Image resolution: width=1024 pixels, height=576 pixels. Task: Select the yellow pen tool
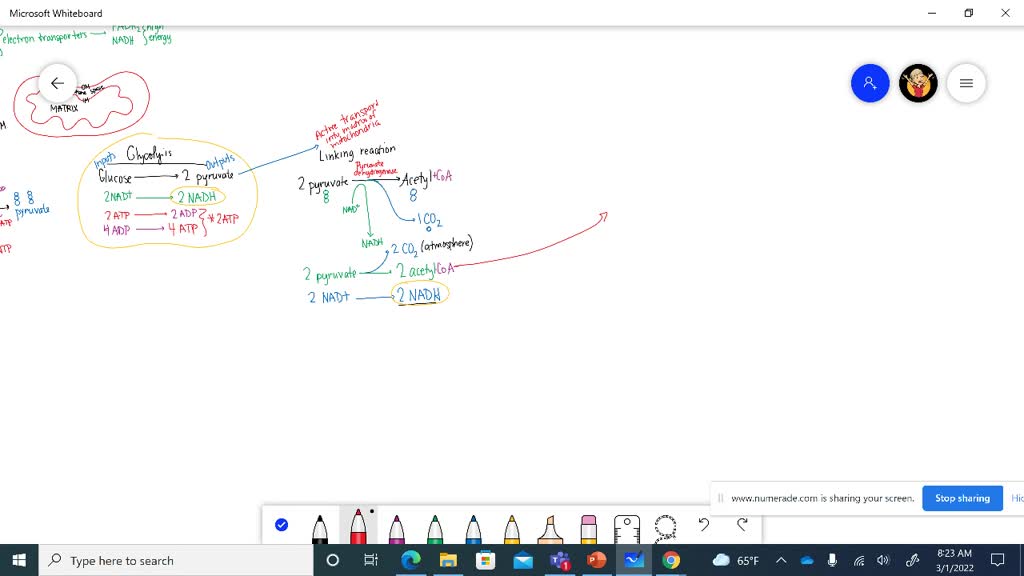tap(512, 528)
